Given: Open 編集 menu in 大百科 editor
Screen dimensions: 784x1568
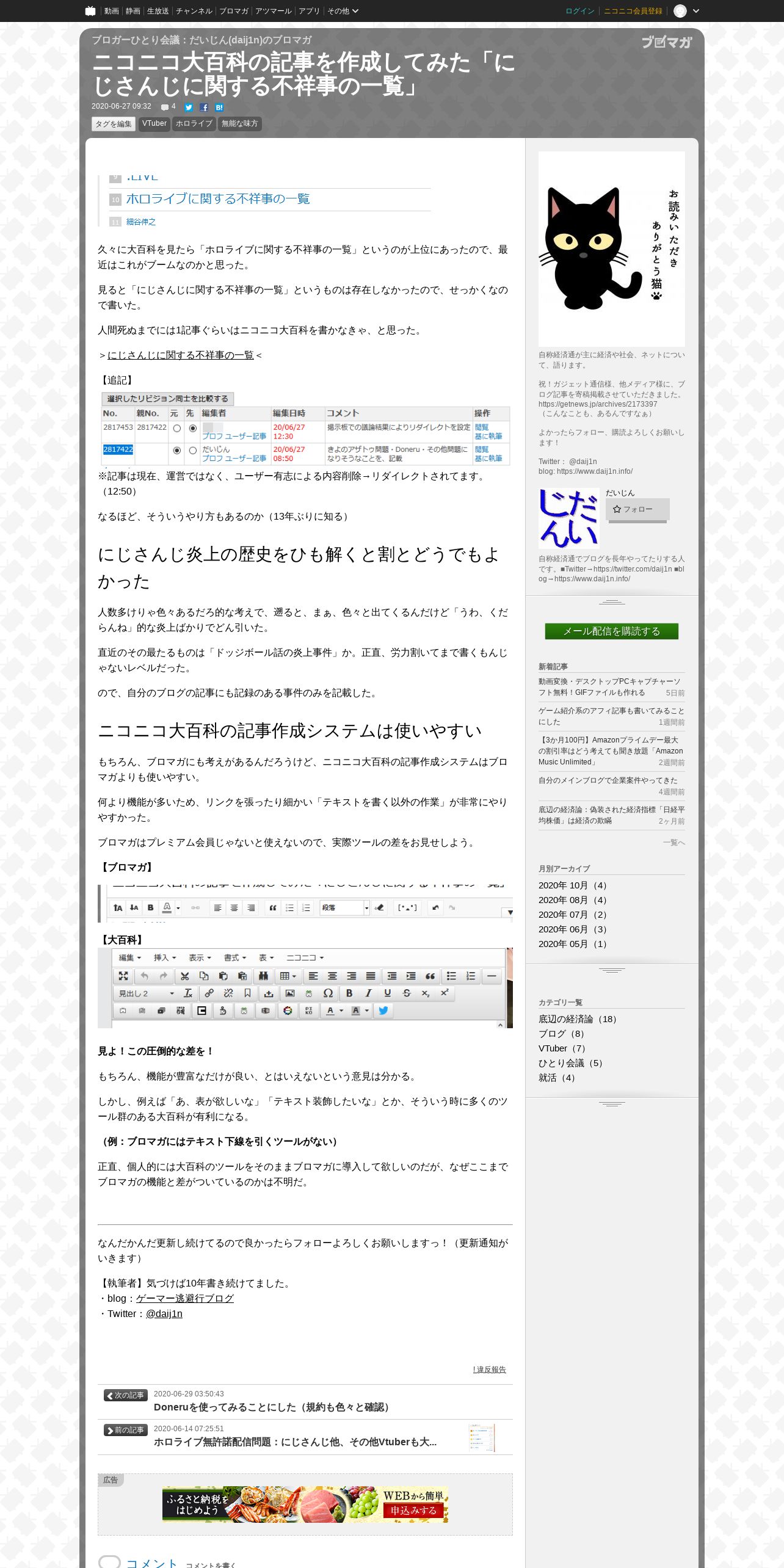Looking at the screenshot, I should pyautogui.click(x=129, y=957).
